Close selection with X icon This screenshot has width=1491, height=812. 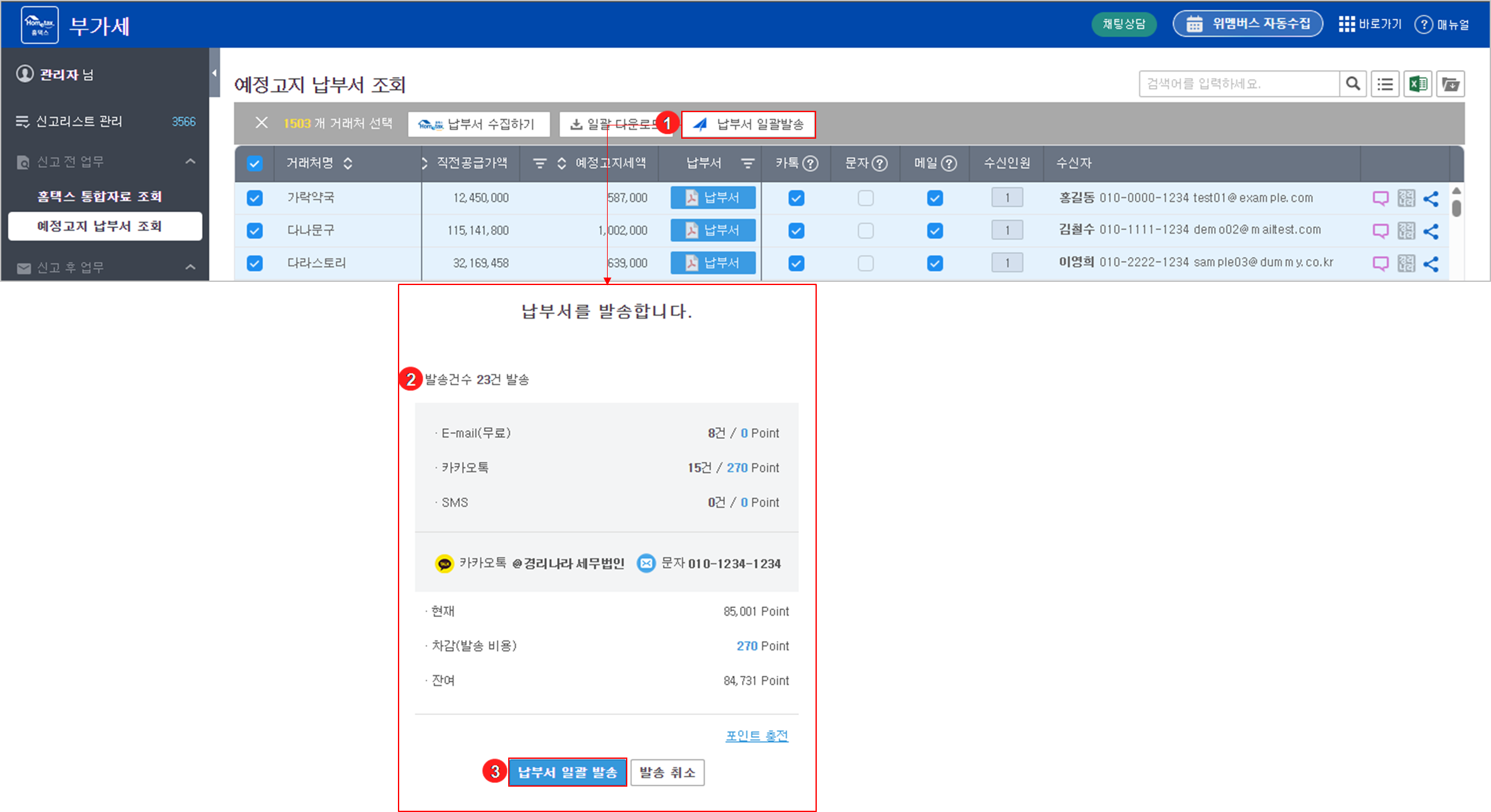click(261, 123)
